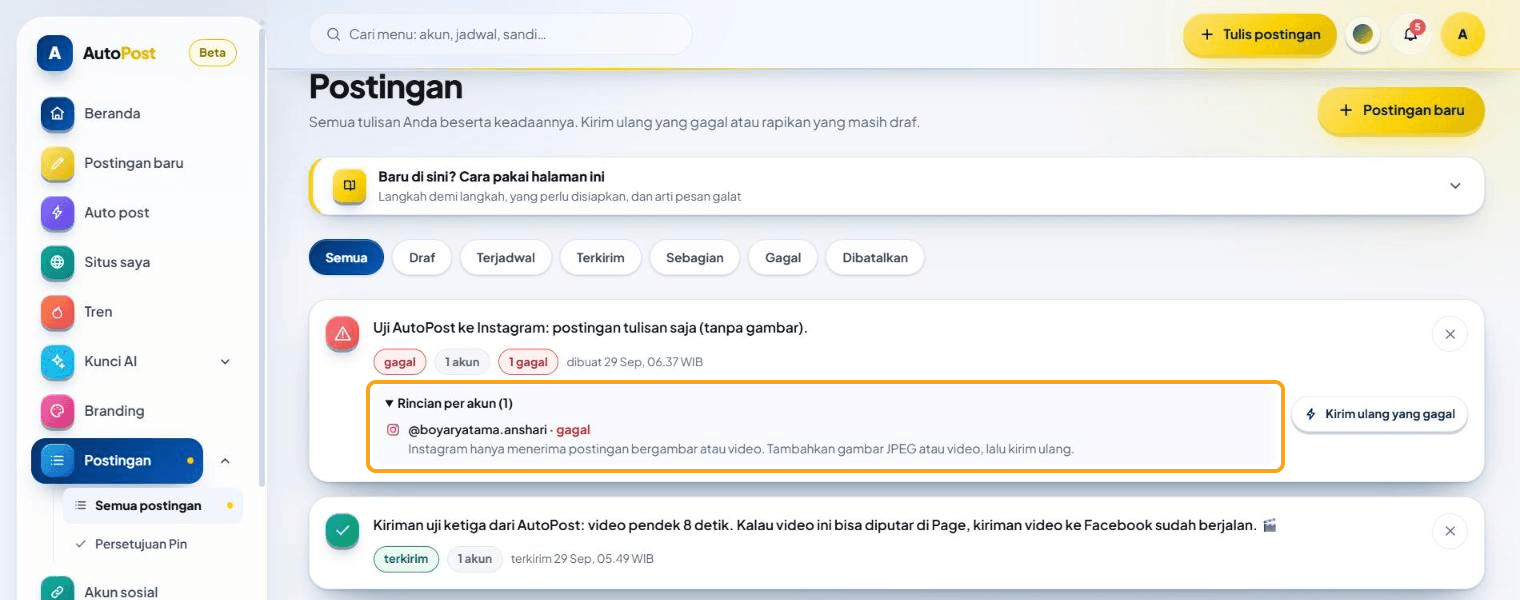Click the Instagram icon beside @boyaryatama.anshari

tap(393, 430)
